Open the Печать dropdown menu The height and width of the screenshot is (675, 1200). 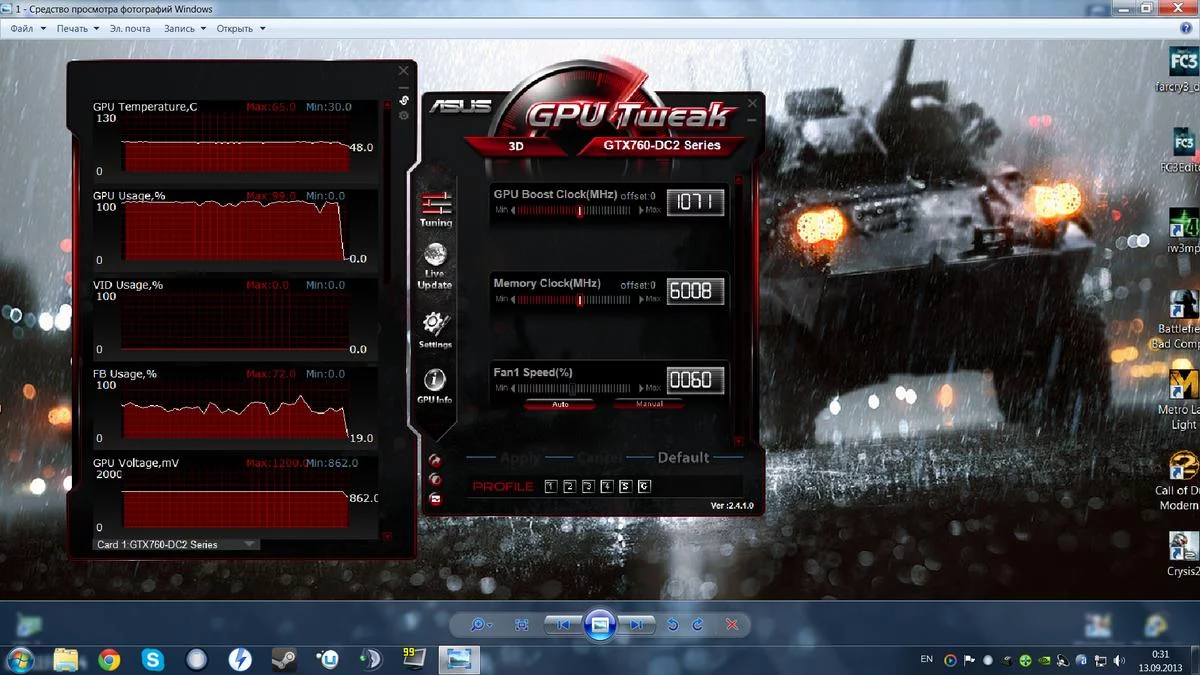pyautogui.click(x=77, y=29)
